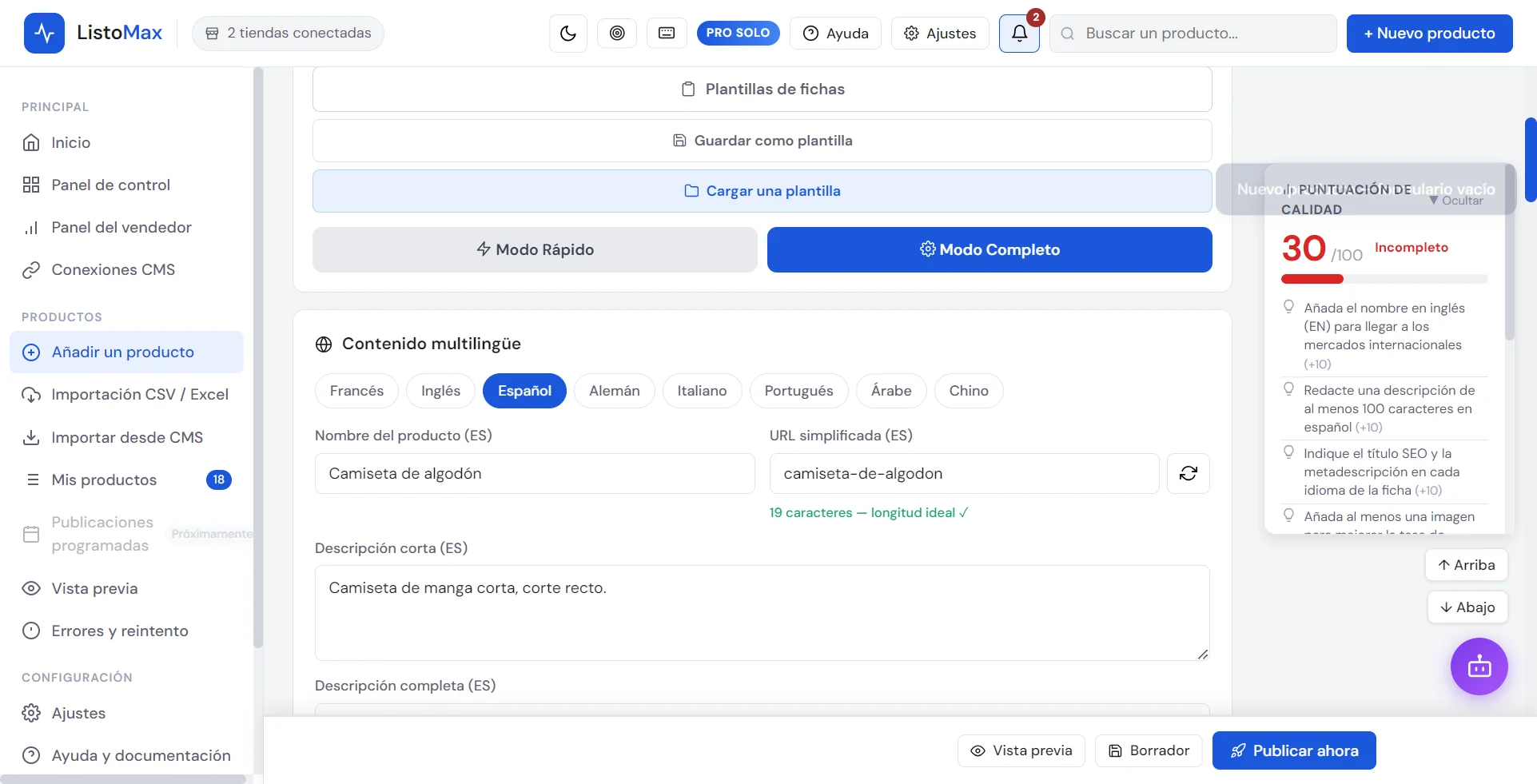Open Mis productos in the sidebar
The image size is (1537, 784).
tap(128, 480)
